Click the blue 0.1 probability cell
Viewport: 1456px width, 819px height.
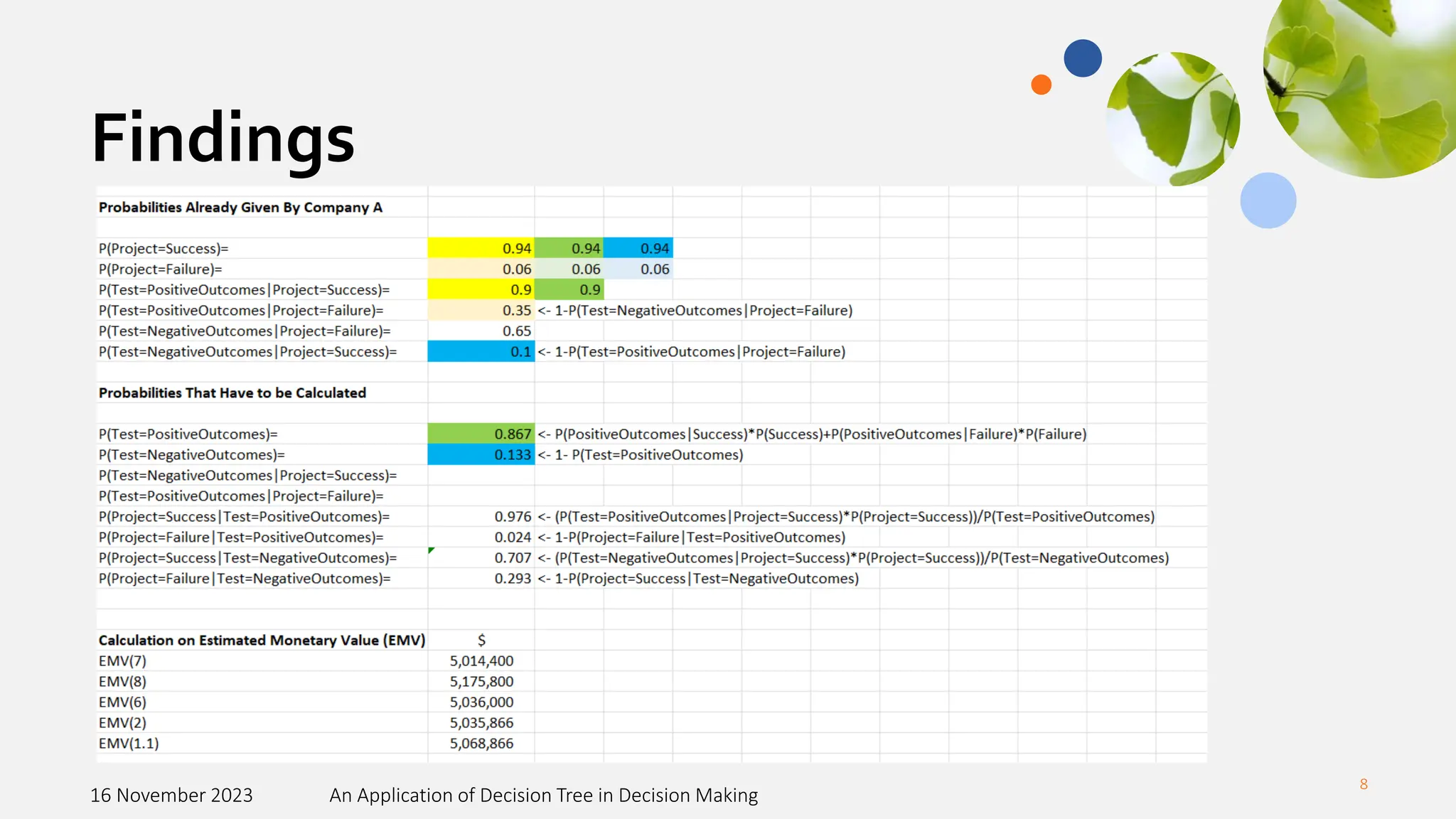tap(481, 351)
